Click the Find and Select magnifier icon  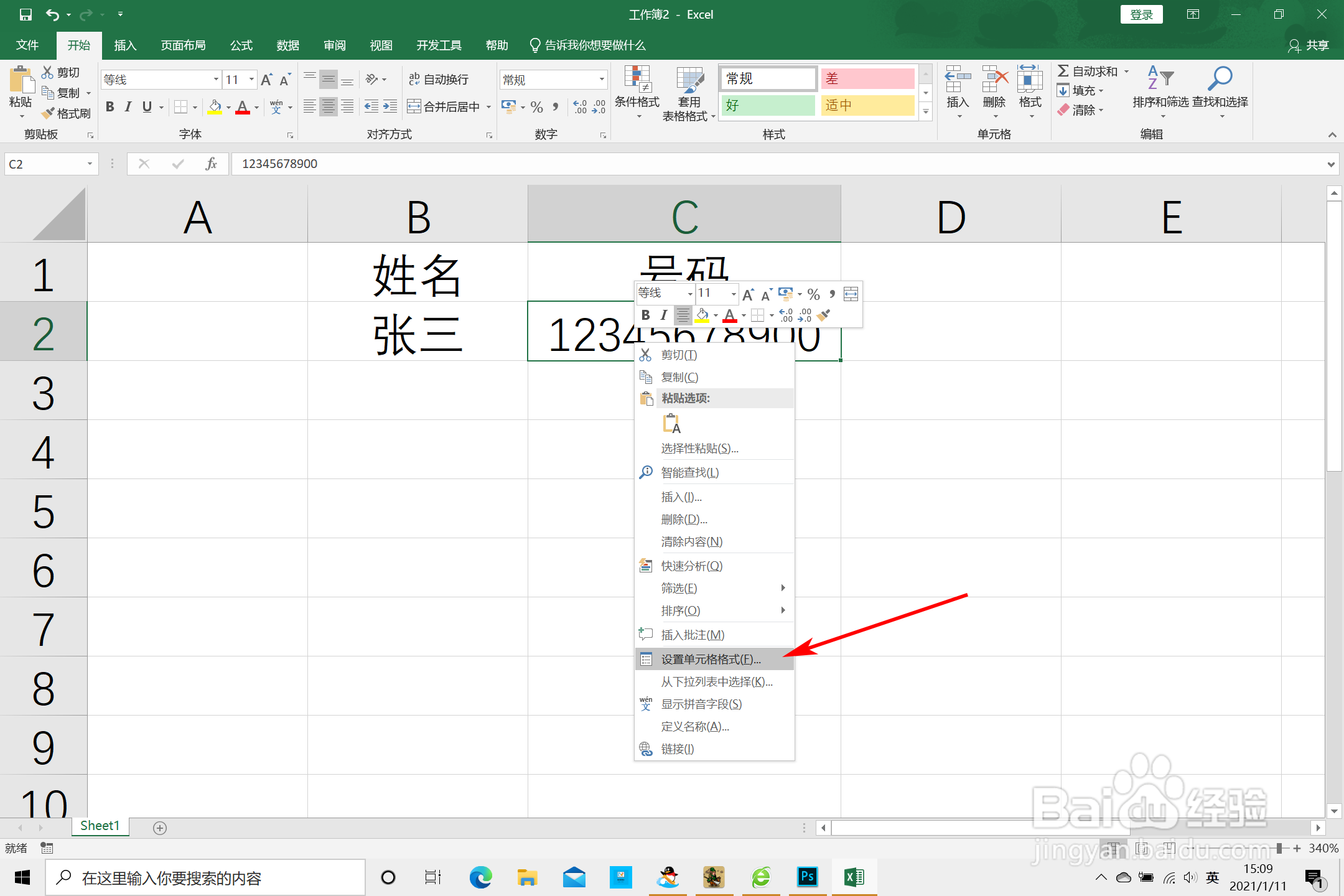[x=1220, y=79]
